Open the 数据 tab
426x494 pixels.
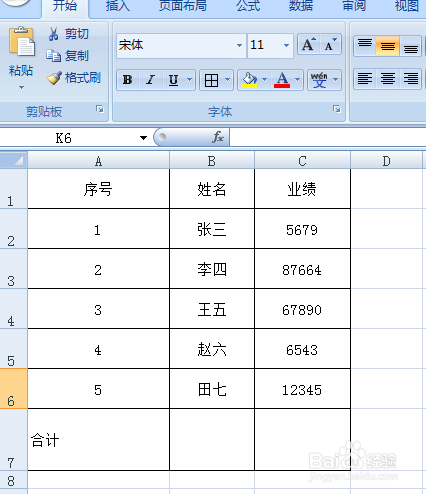coord(301,6)
